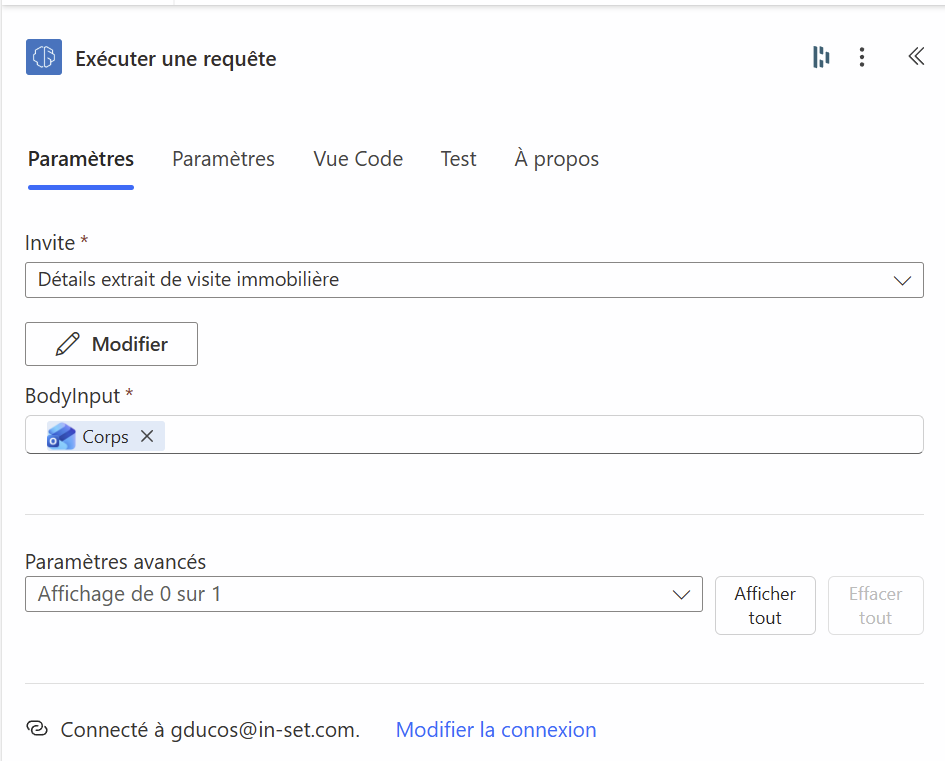945x761 pixels.
Task: Expand the Paramètres avancés dropdown
Action: click(350, 594)
